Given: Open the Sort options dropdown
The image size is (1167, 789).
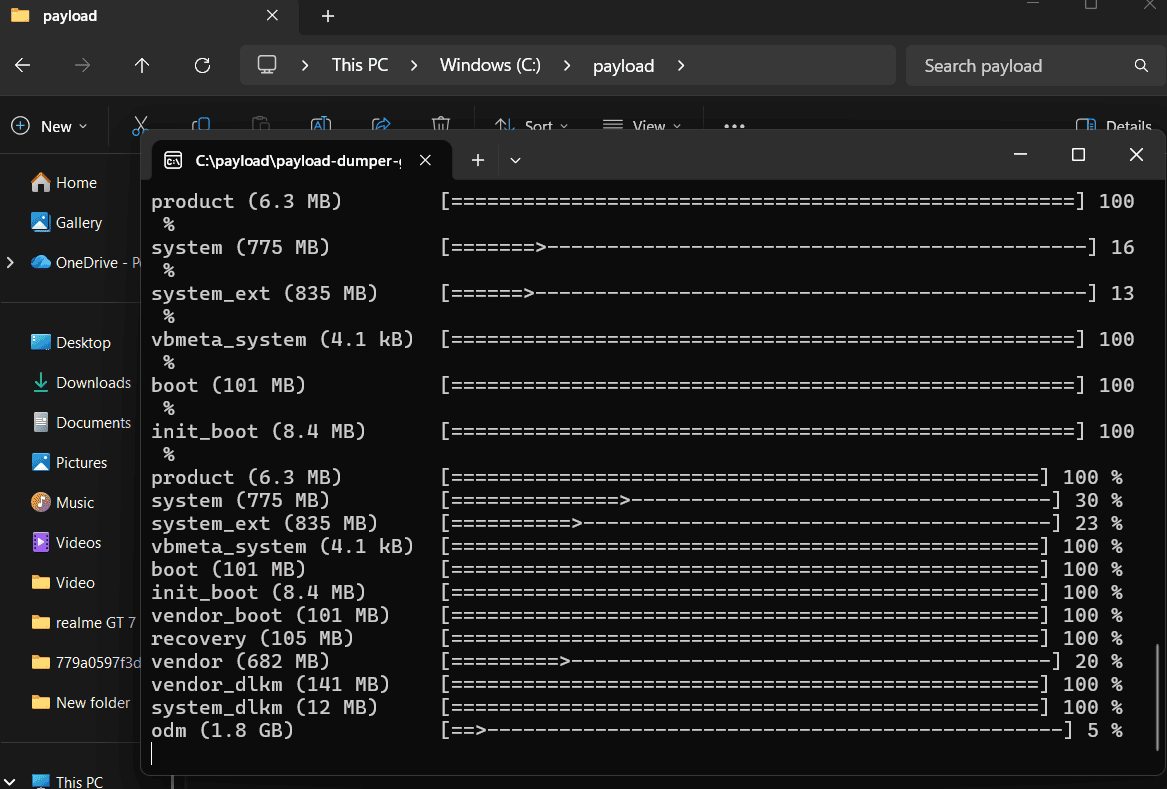Looking at the screenshot, I should [531, 126].
